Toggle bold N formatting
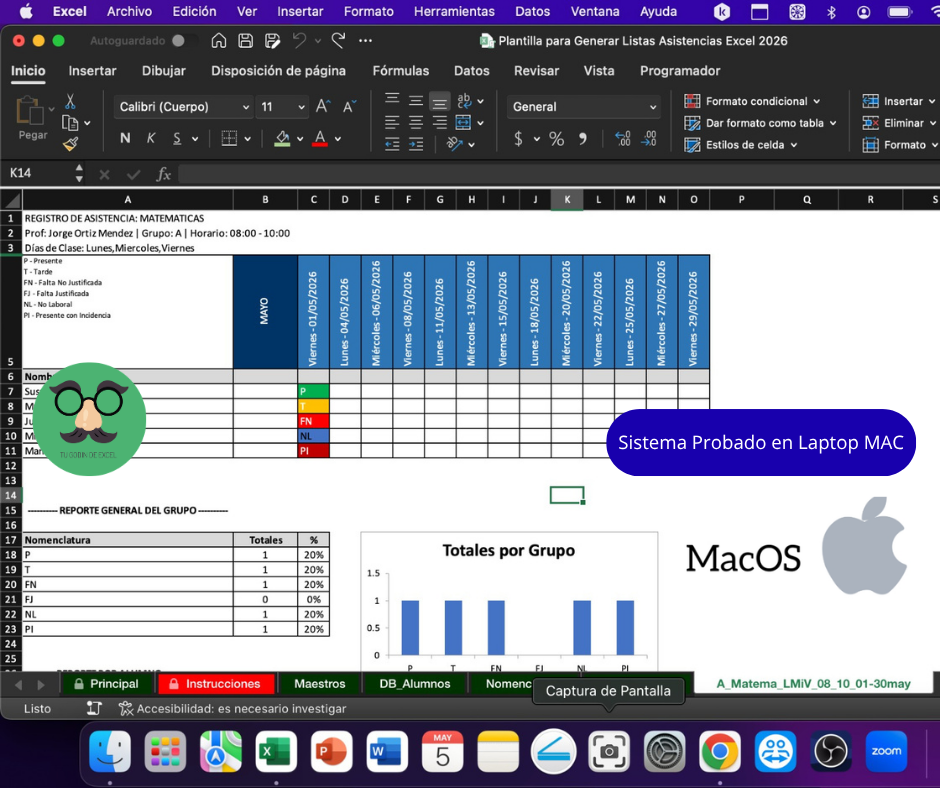 (x=125, y=139)
